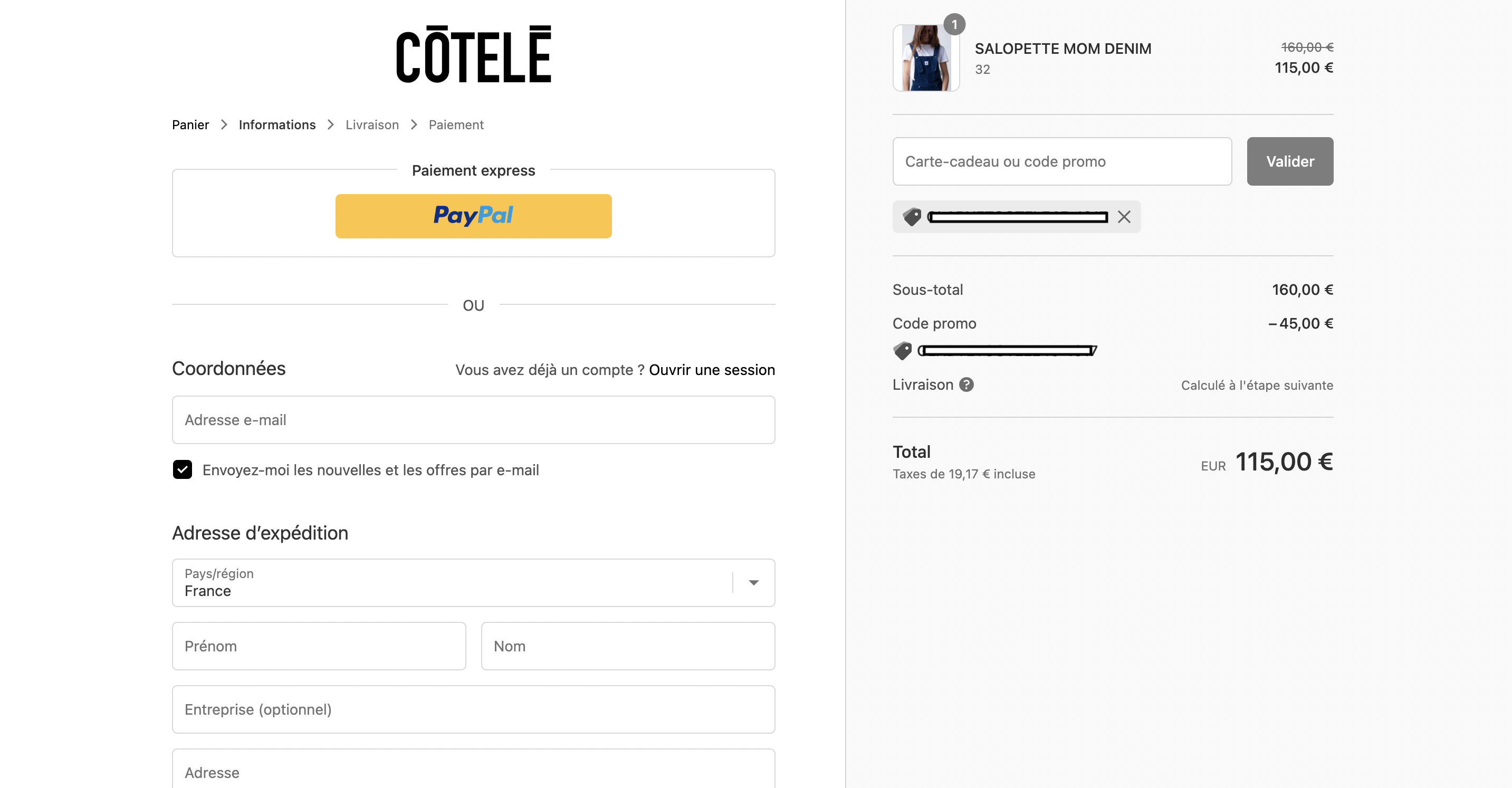Click the gift card or promo code field
The image size is (1512, 788).
(1062, 161)
